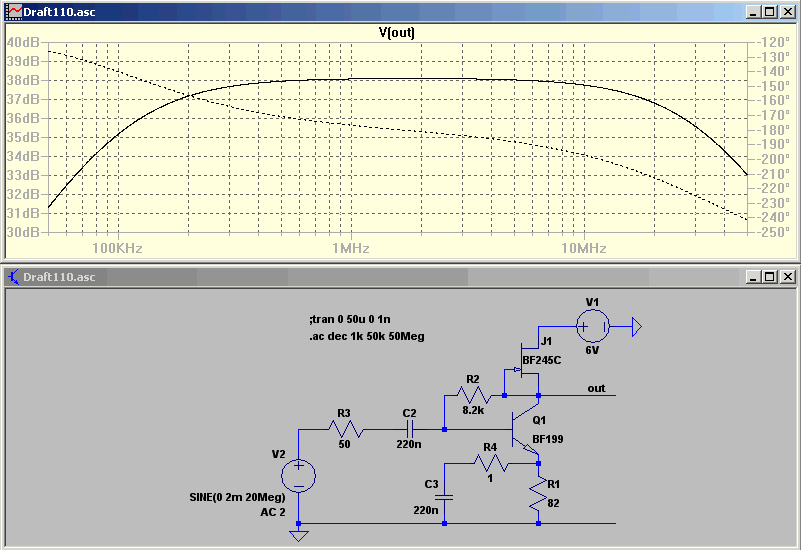
Task: Select the commented ;tran 0 50u 0 1n directive
Action: (350, 319)
